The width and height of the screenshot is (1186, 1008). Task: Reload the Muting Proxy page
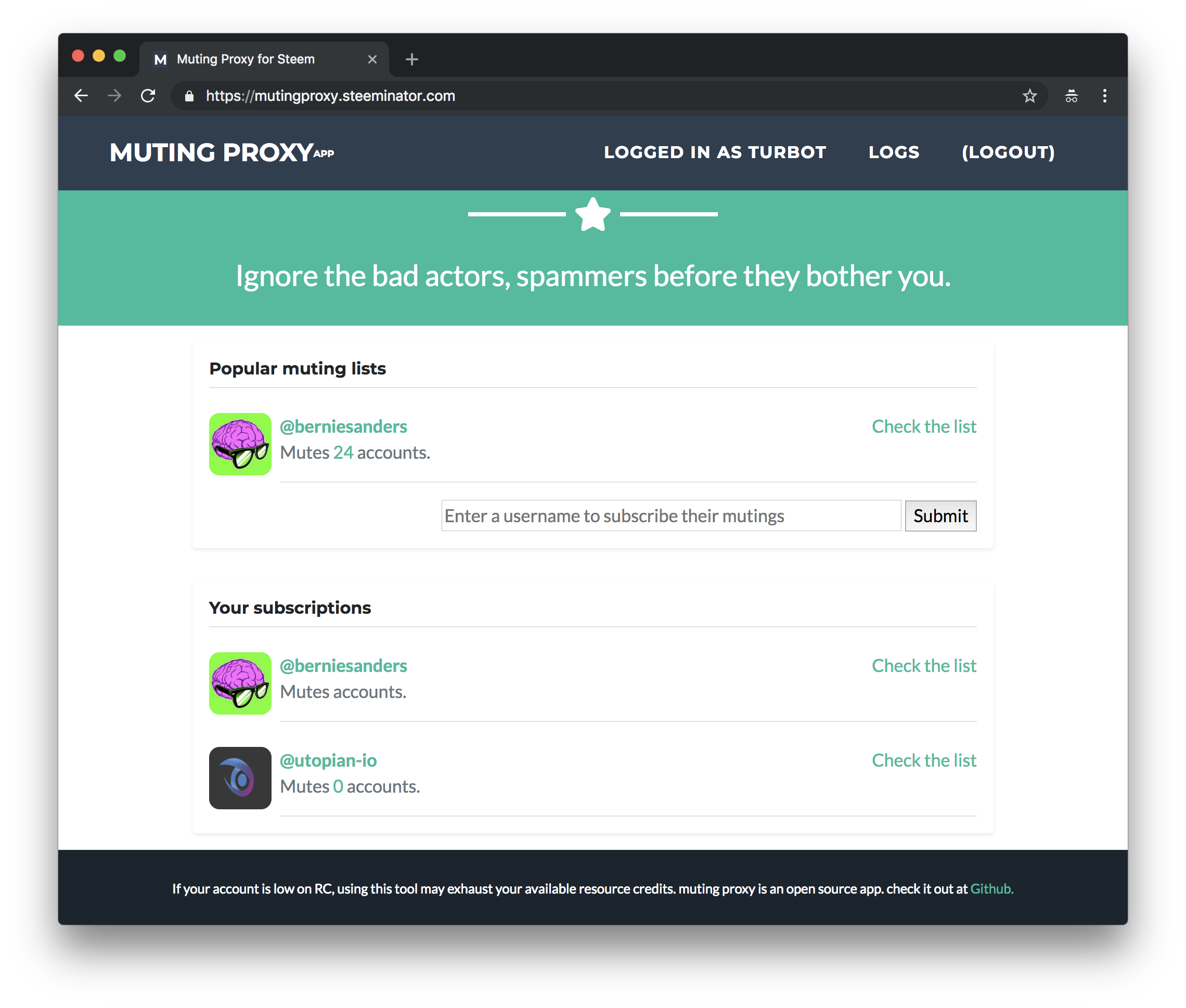pos(148,96)
